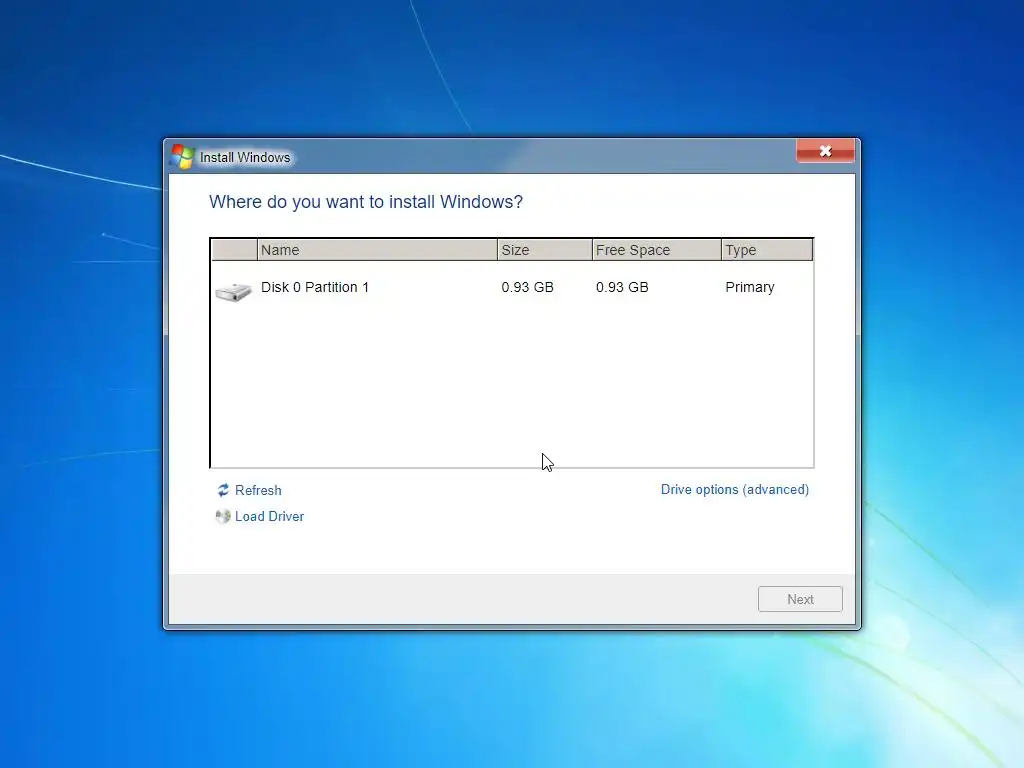Click the Windows logo in the title bar

(x=182, y=157)
